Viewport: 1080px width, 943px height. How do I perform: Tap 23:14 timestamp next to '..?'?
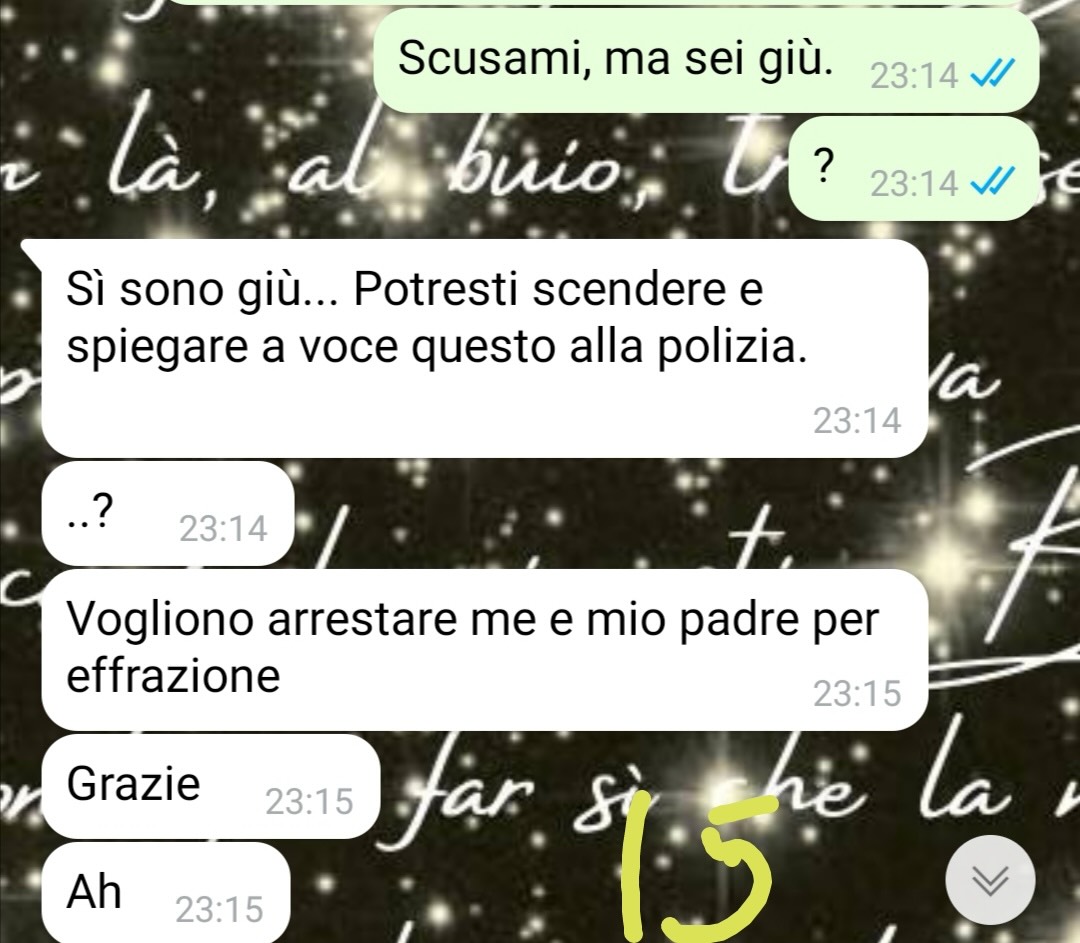pos(223,528)
